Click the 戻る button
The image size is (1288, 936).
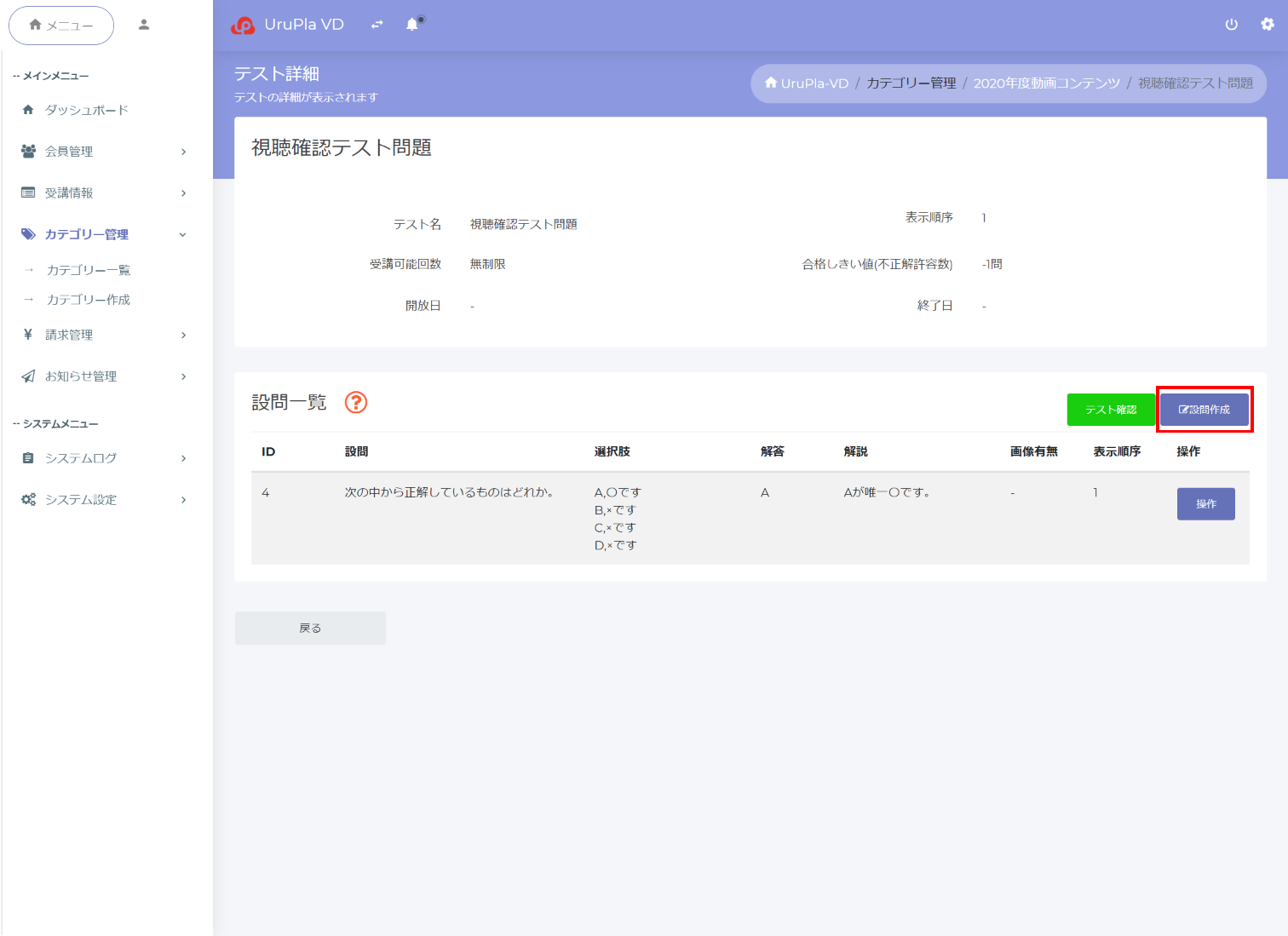(x=310, y=629)
